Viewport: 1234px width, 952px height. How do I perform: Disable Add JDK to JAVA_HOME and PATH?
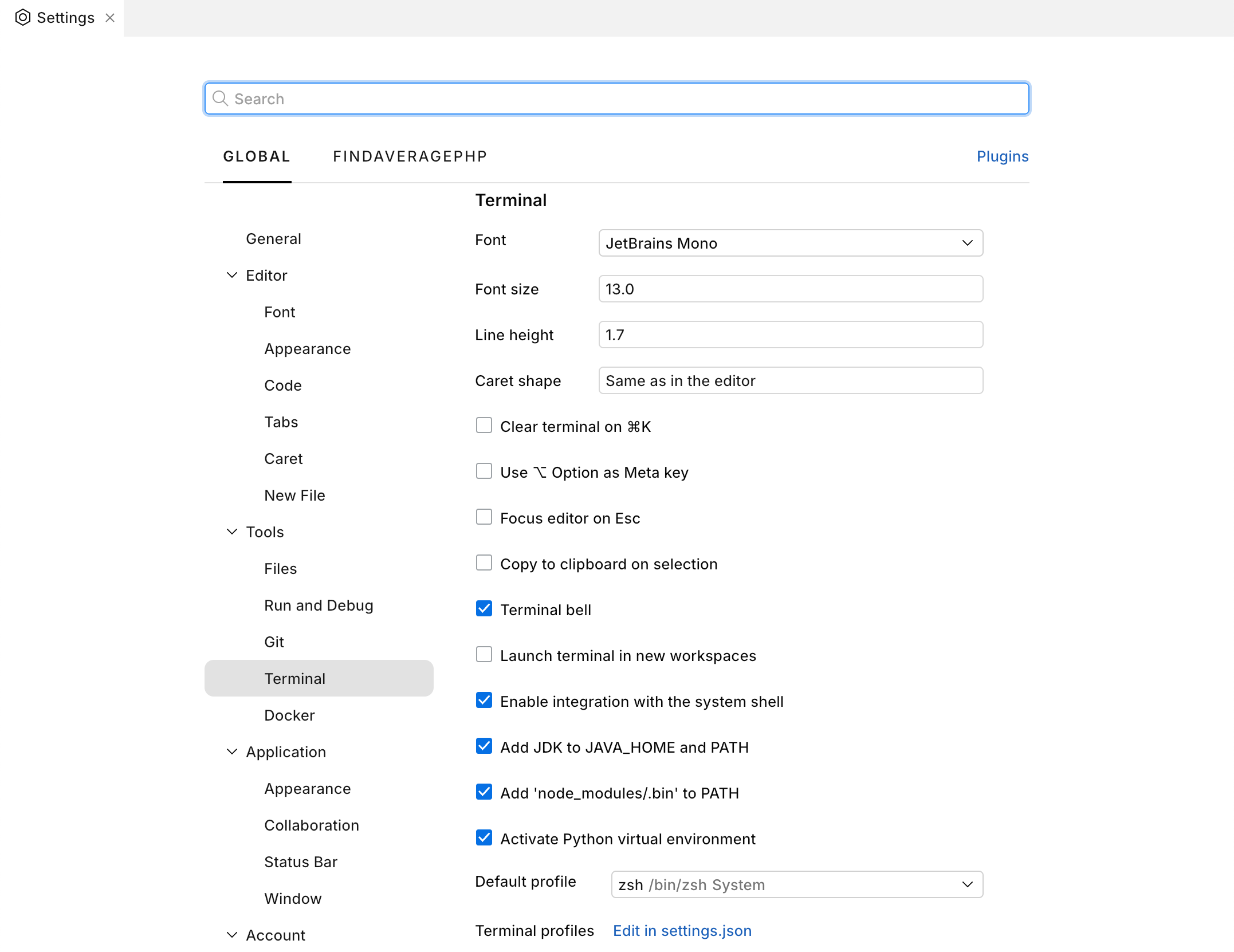click(x=484, y=746)
